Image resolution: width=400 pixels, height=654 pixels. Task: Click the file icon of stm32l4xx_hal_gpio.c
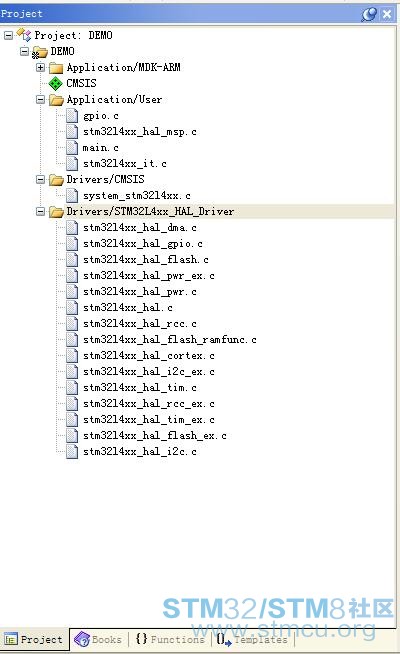(x=72, y=244)
